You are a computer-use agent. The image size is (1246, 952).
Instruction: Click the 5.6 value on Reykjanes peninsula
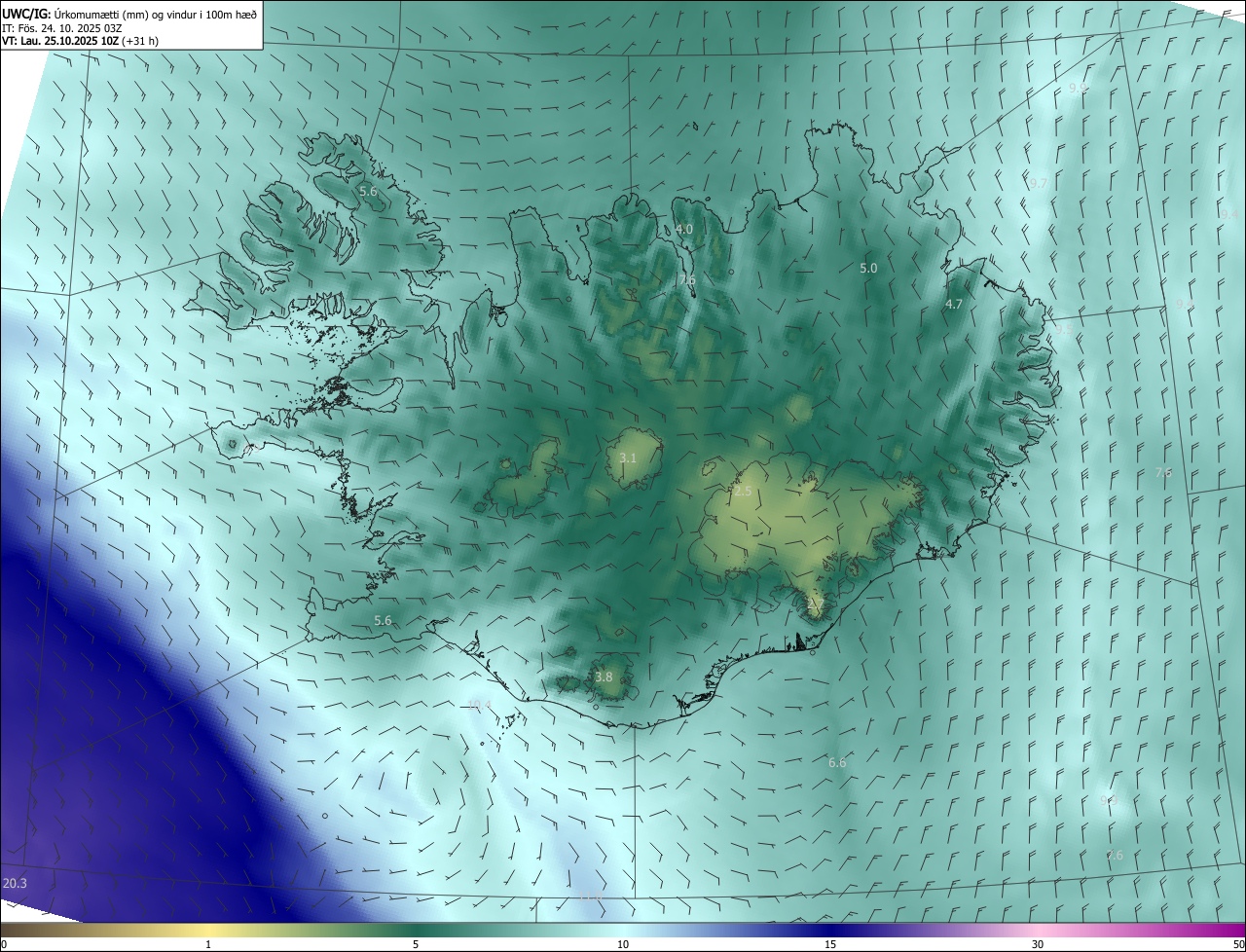point(383,620)
